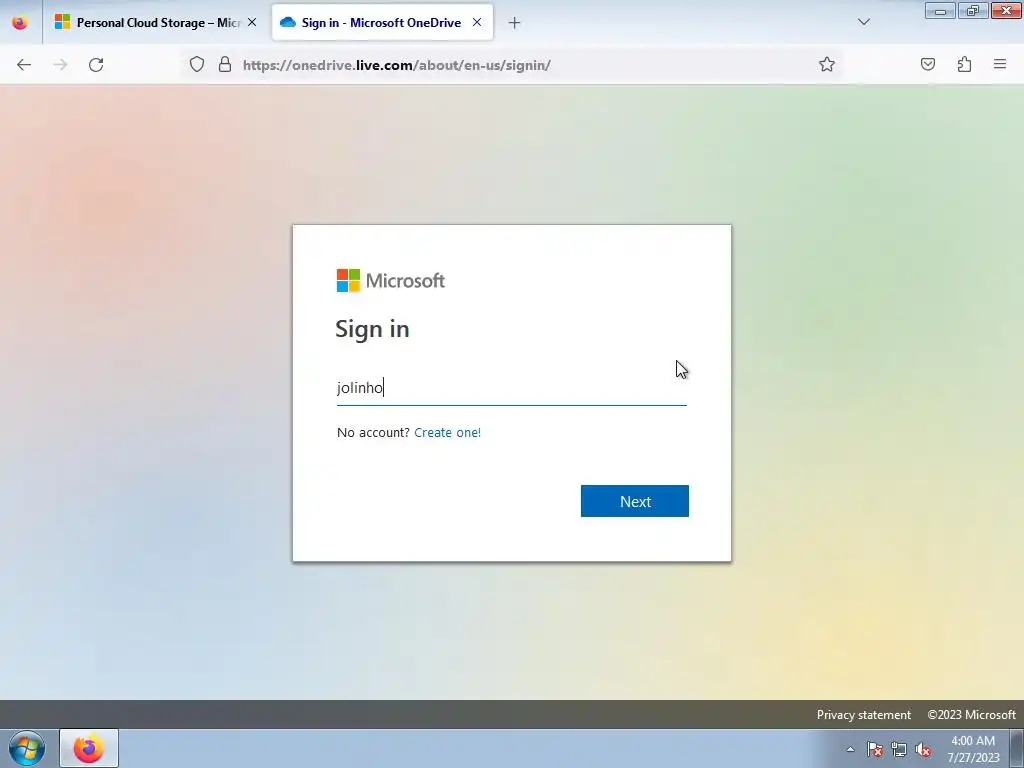
Task: Show hidden system tray icons
Action: point(850,749)
